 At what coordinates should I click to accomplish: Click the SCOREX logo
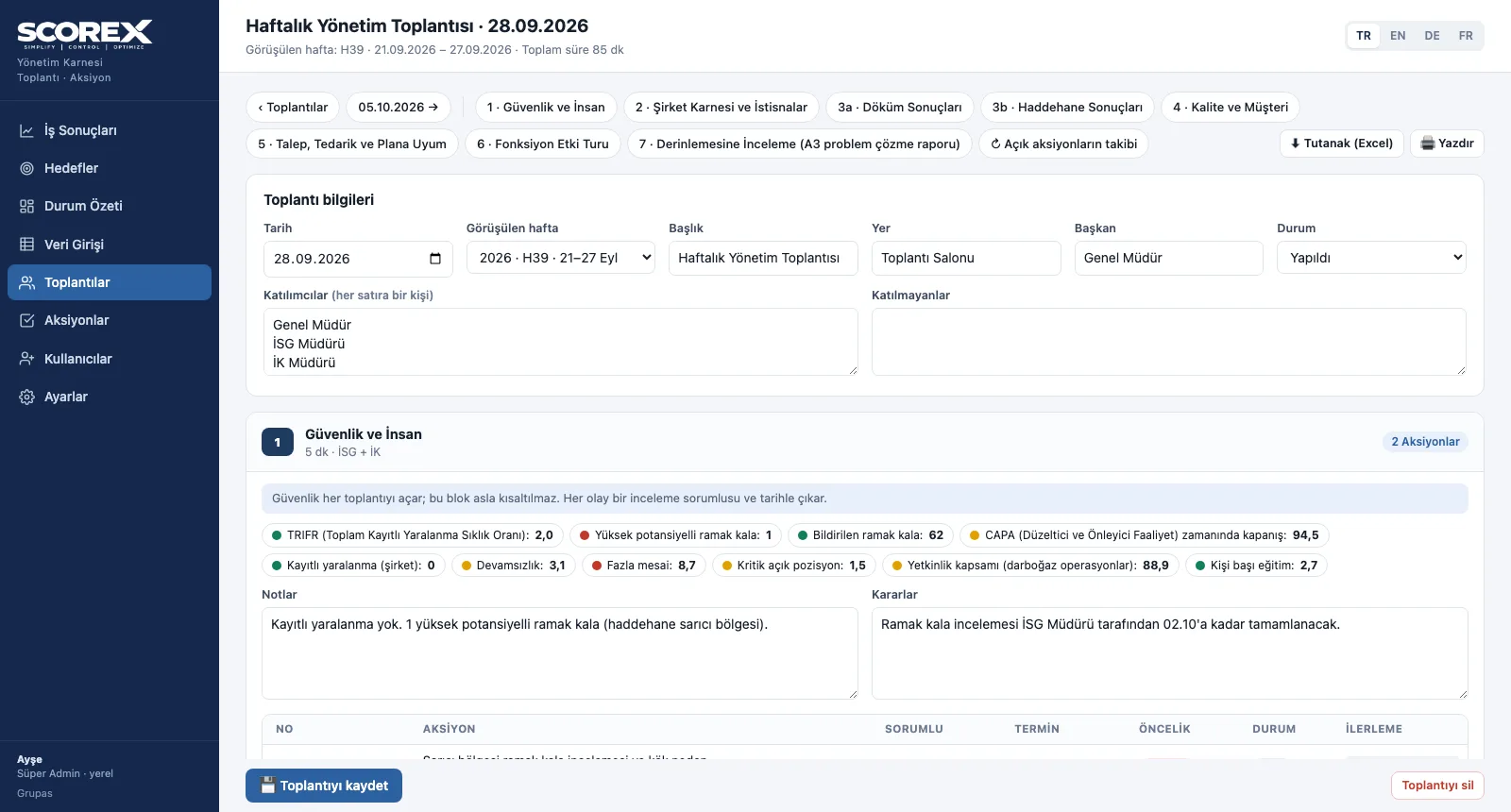coord(84,34)
